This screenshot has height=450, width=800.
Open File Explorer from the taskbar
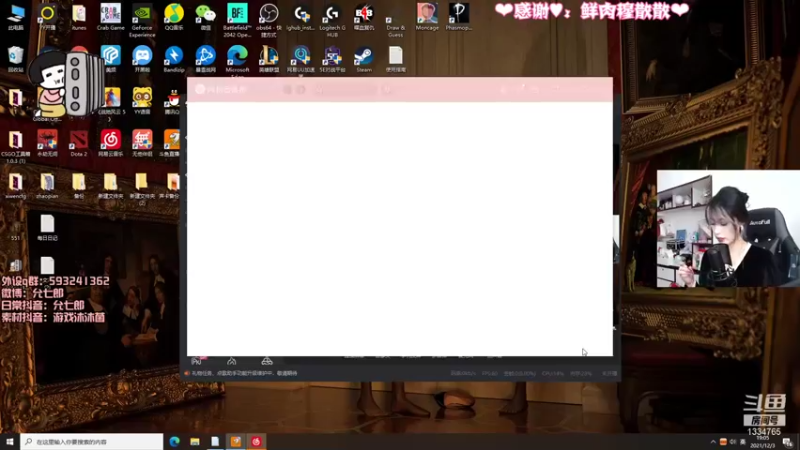coord(195,441)
